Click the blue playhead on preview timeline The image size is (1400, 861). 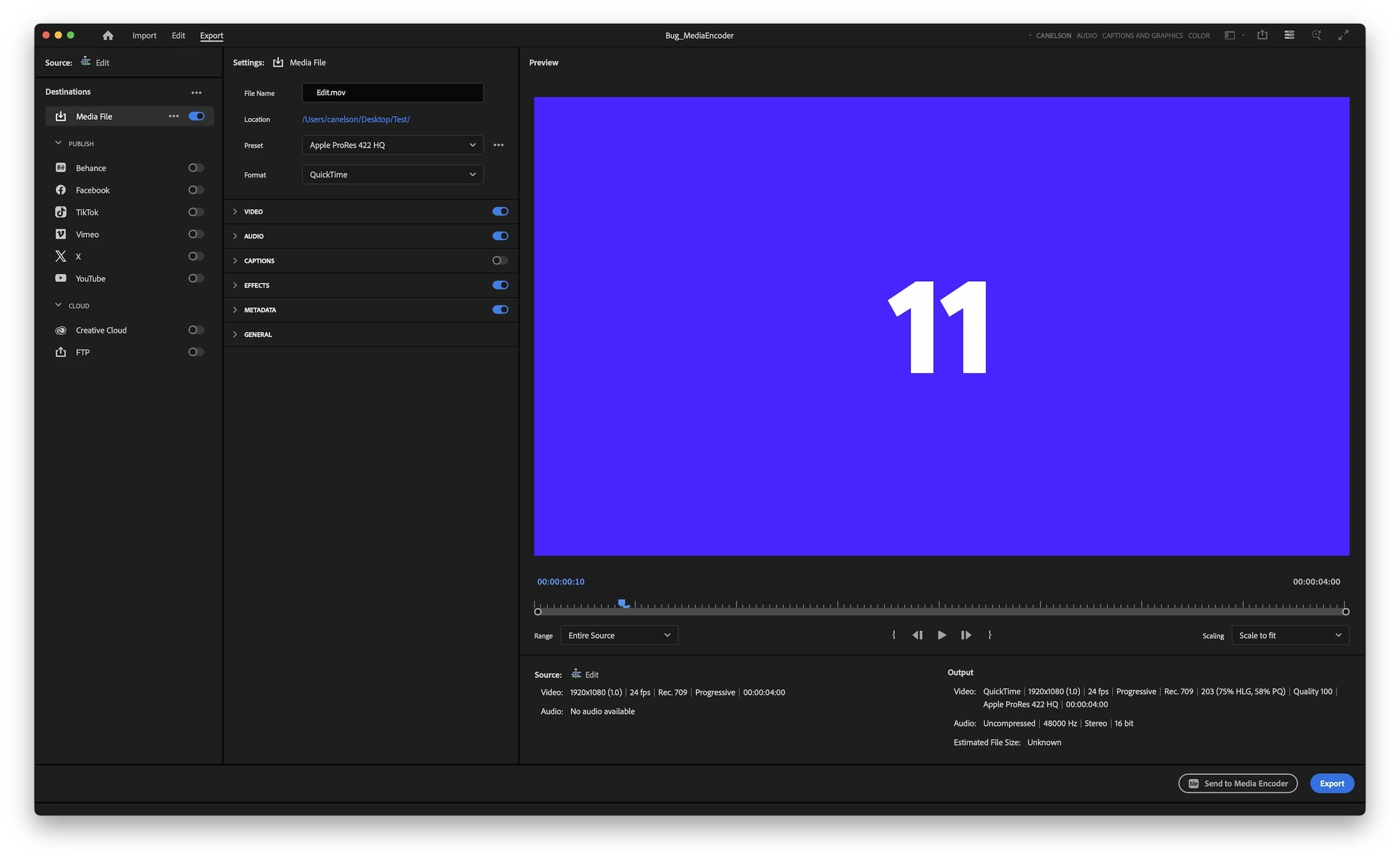[x=623, y=604]
